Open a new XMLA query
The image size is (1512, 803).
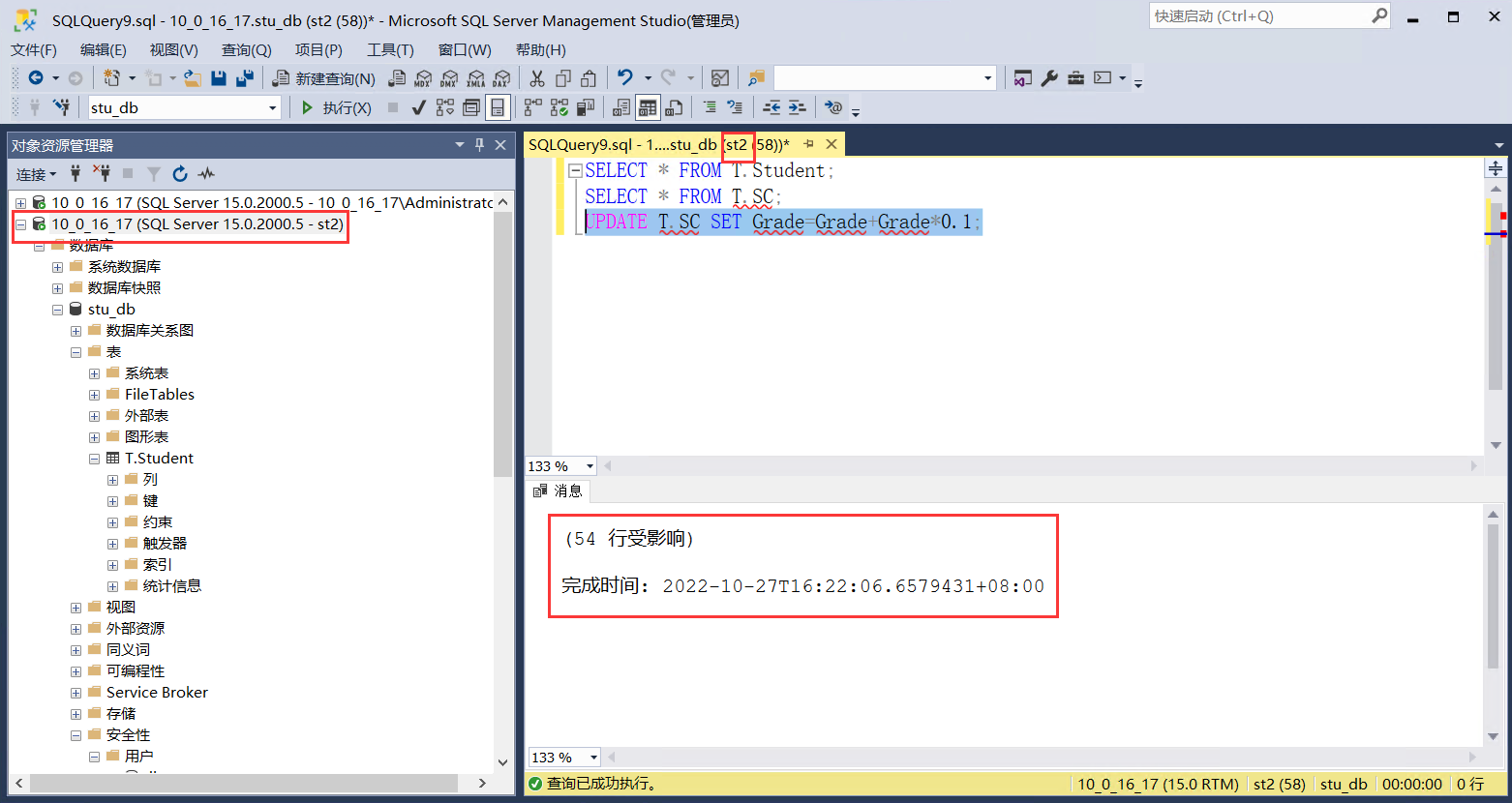pos(475,78)
